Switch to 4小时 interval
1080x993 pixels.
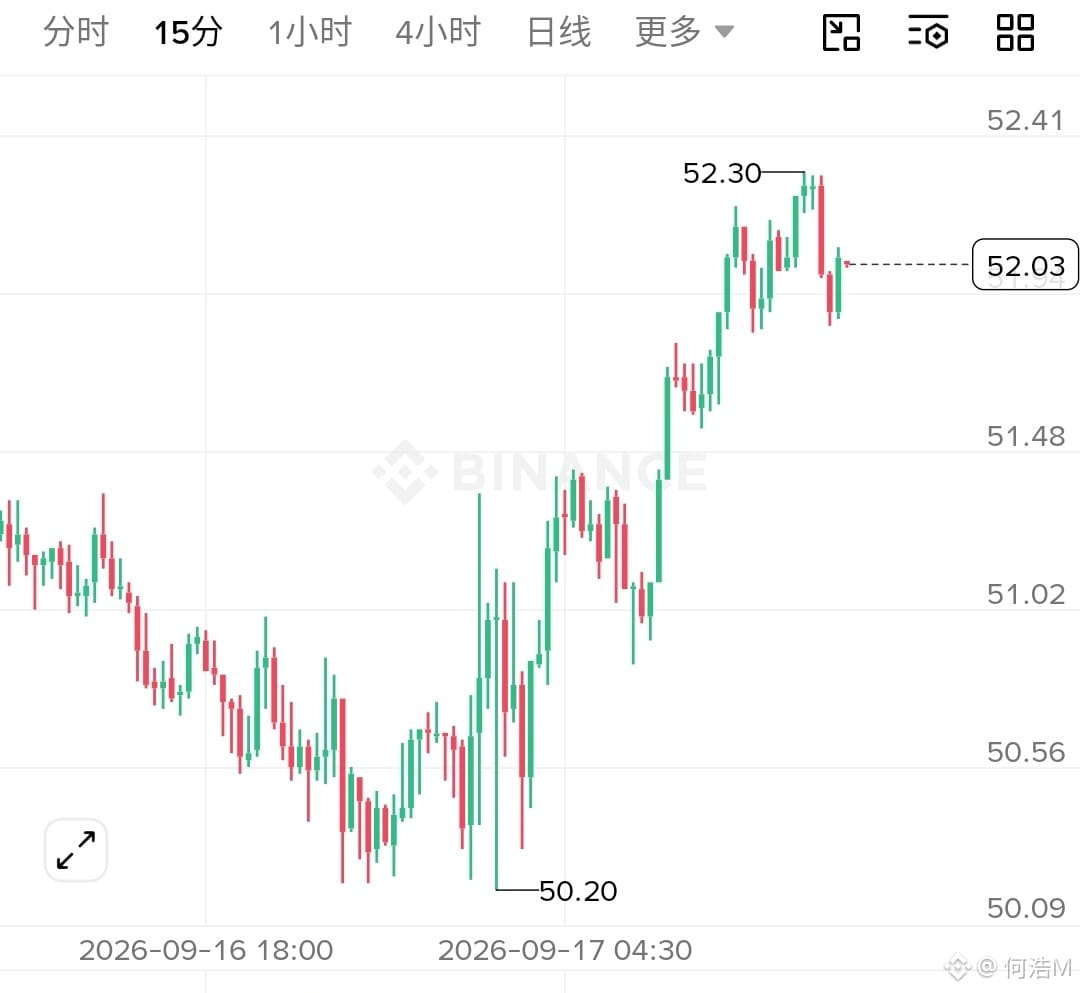(438, 32)
